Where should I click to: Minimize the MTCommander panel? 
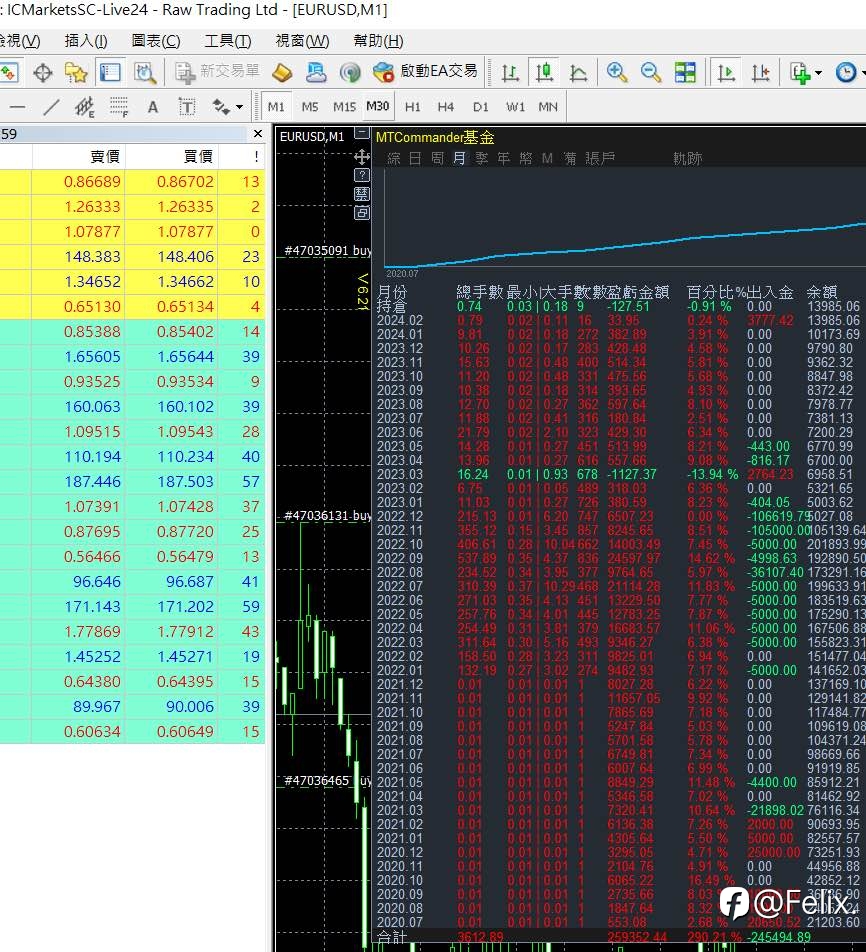pyautogui.click(x=362, y=132)
